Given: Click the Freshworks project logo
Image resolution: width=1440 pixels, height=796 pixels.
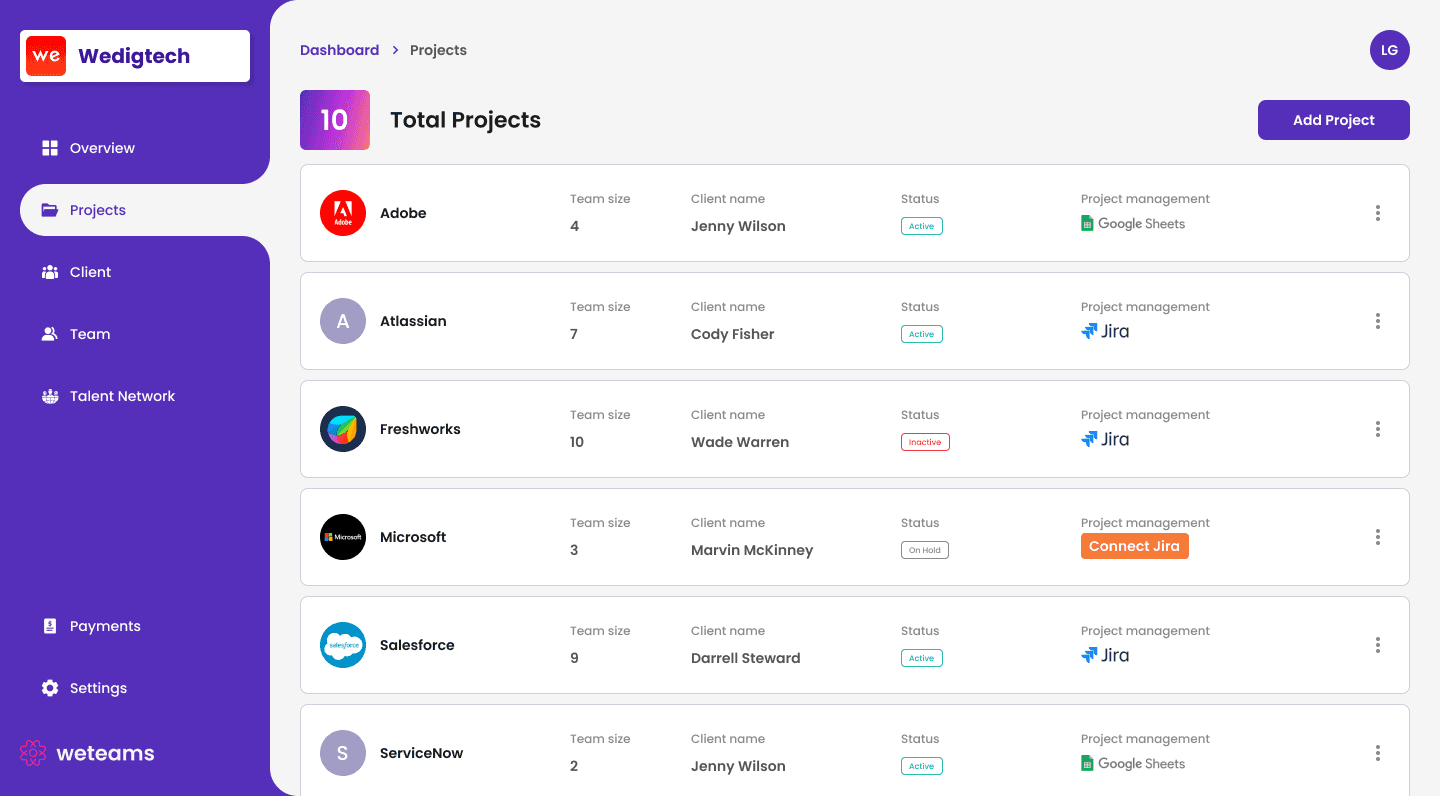Looking at the screenshot, I should click(x=343, y=429).
